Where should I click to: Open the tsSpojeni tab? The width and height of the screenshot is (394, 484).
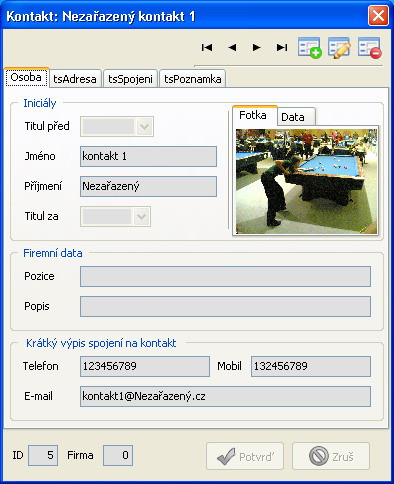[x=130, y=79]
